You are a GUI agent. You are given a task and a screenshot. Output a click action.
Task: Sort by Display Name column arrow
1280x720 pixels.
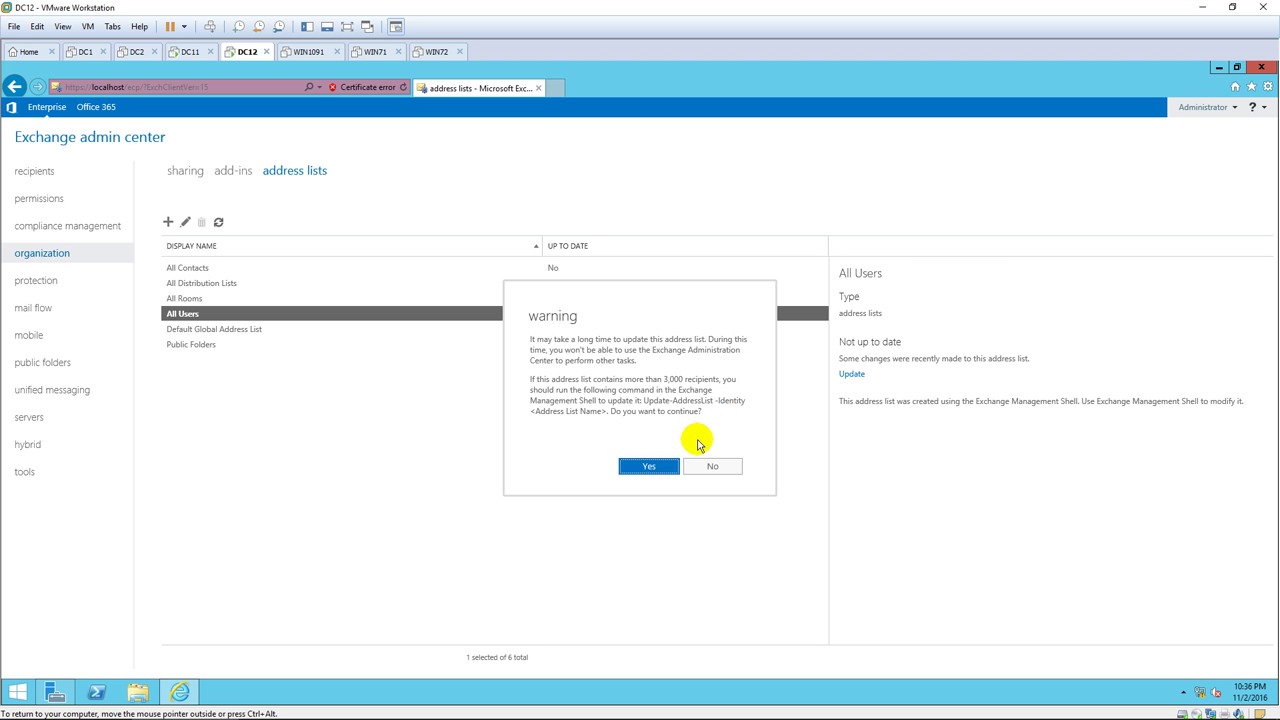pos(537,246)
